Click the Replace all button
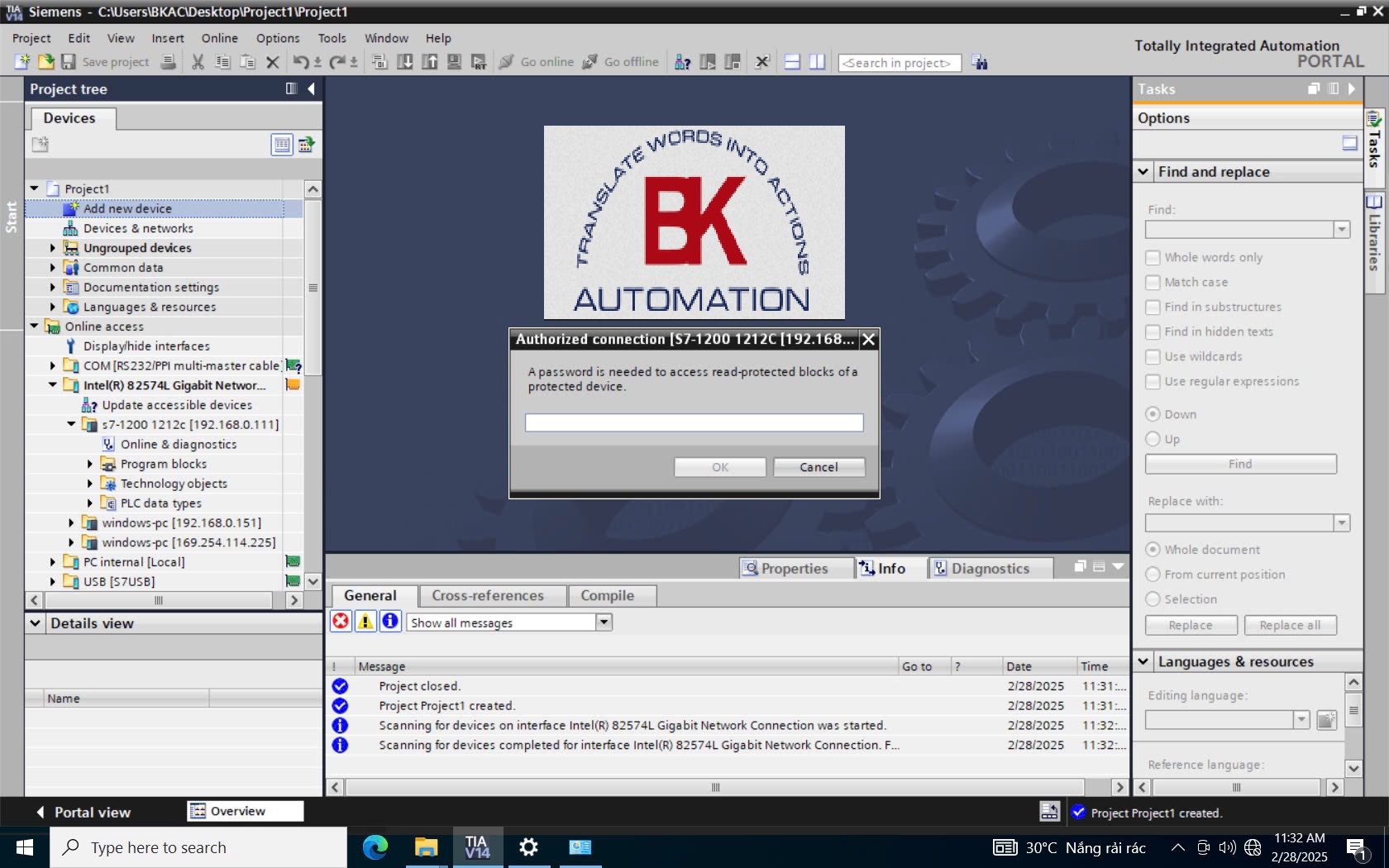The height and width of the screenshot is (868, 1389). point(1290,625)
